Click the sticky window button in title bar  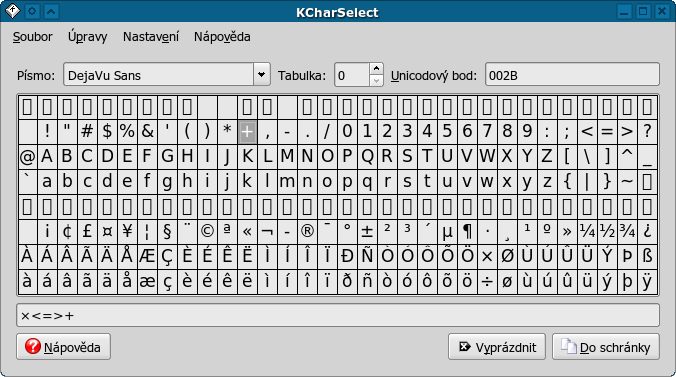pos(32,11)
